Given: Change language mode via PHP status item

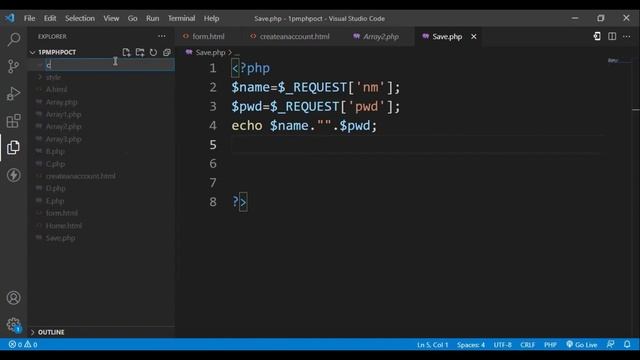Looking at the screenshot, I should coord(550,345).
